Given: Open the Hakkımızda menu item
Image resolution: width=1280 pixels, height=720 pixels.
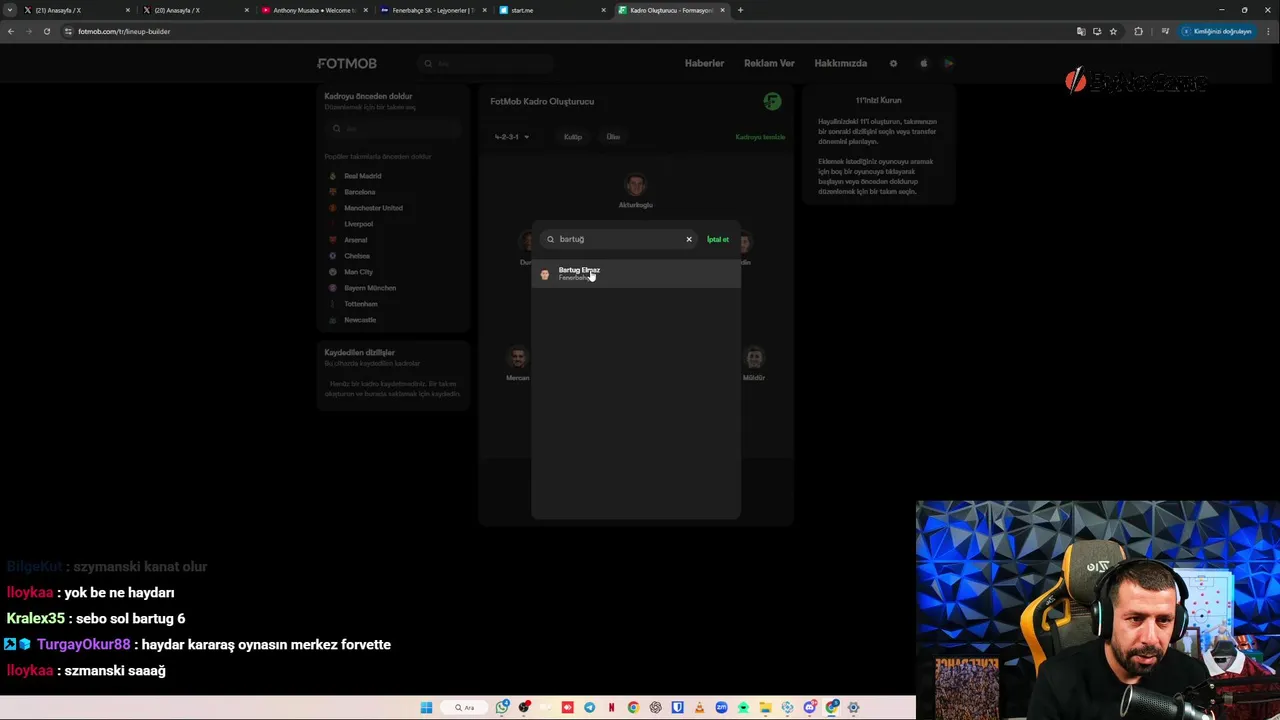Looking at the screenshot, I should (x=840, y=63).
